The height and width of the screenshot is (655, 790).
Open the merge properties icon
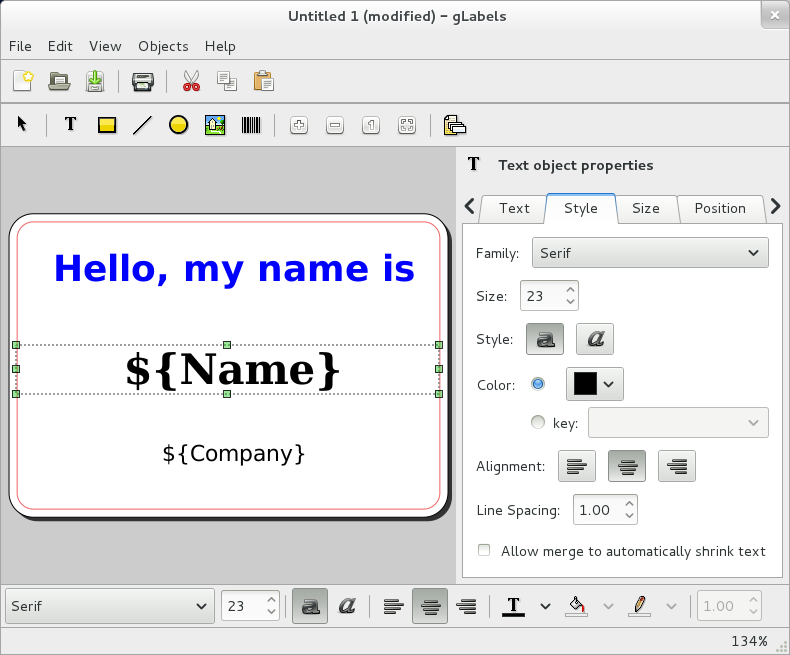pos(455,125)
